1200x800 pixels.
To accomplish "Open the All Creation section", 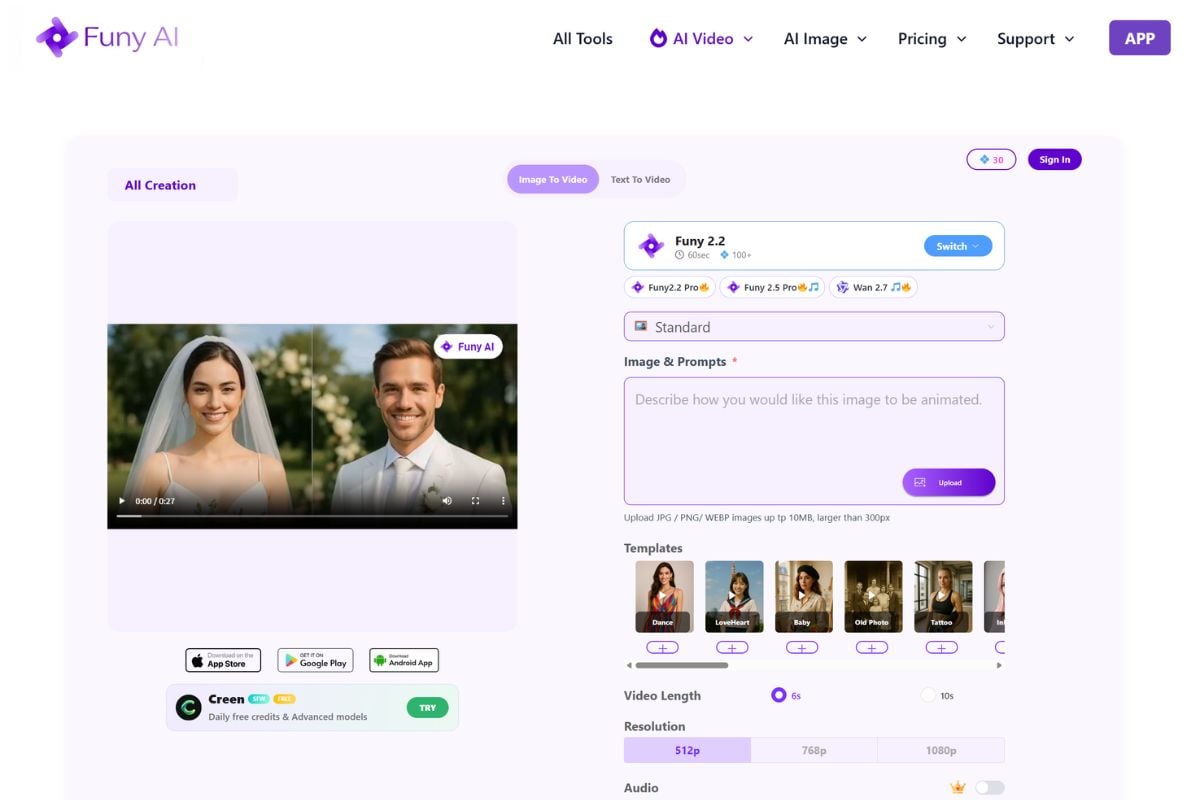I will 172,185.
